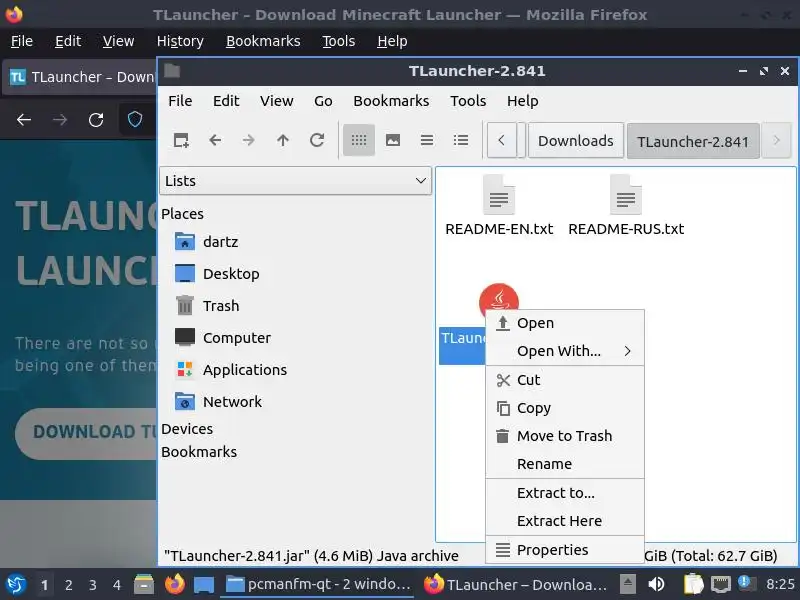Choose Extract Here in context menu
This screenshot has height=600, width=800.
(x=565, y=521)
